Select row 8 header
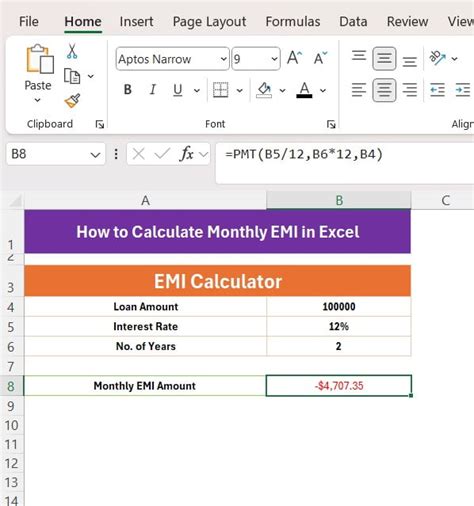Viewport: 474px width, 506px height. tap(11, 386)
